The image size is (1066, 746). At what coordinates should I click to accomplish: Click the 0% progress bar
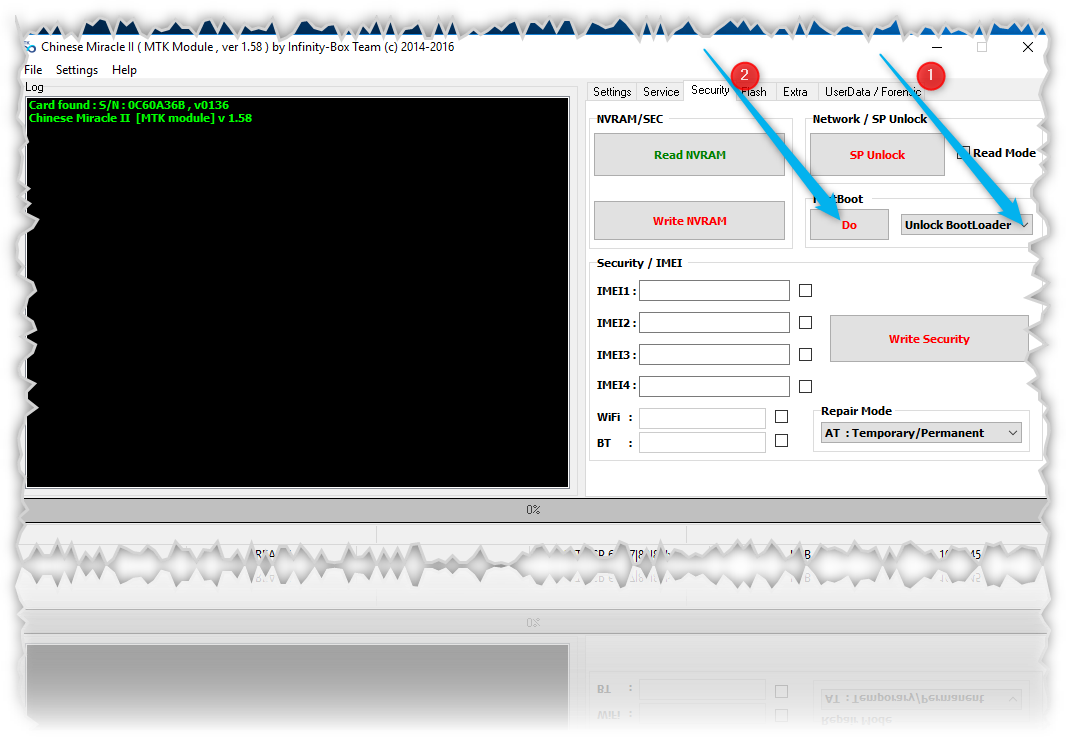pyautogui.click(x=534, y=509)
